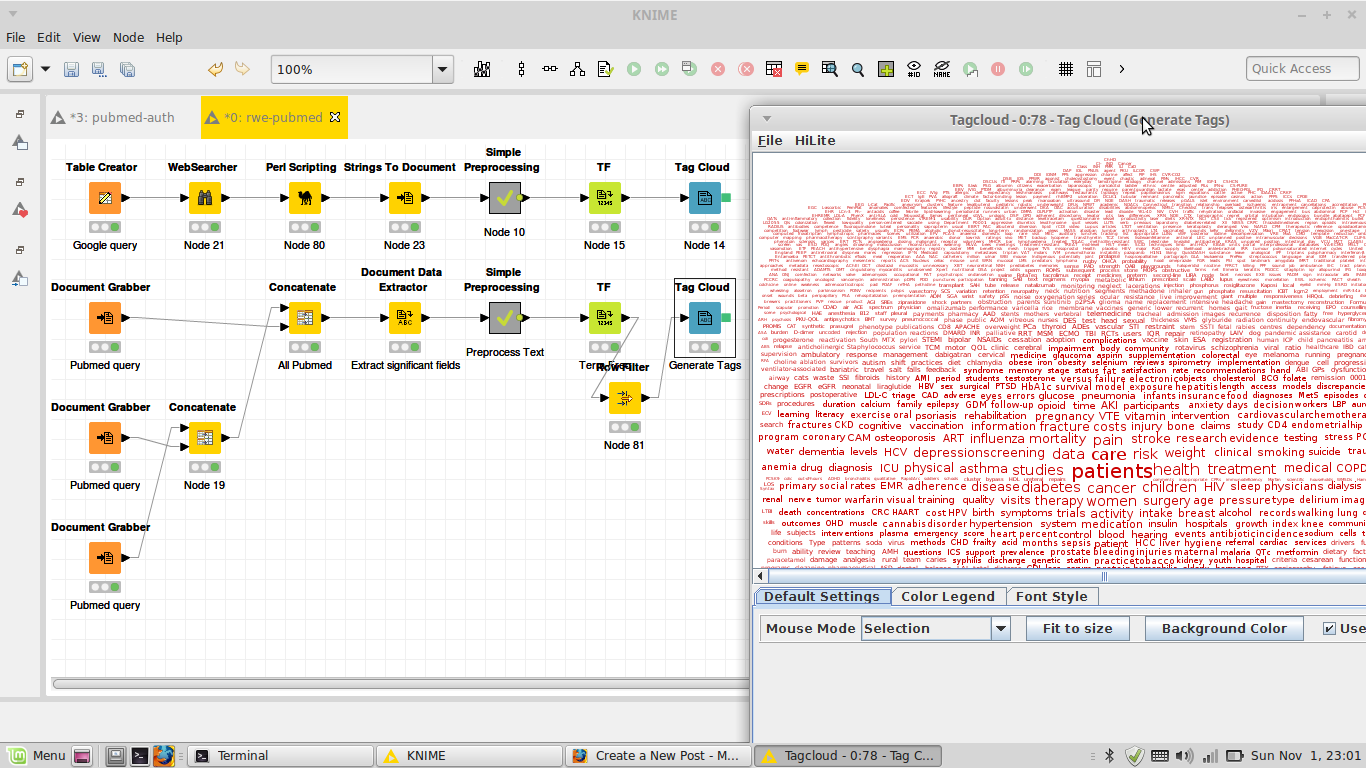This screenshot has width=1366, height=768.
Task: Click the Save workflow icon
Action: (x=71, y=69)
